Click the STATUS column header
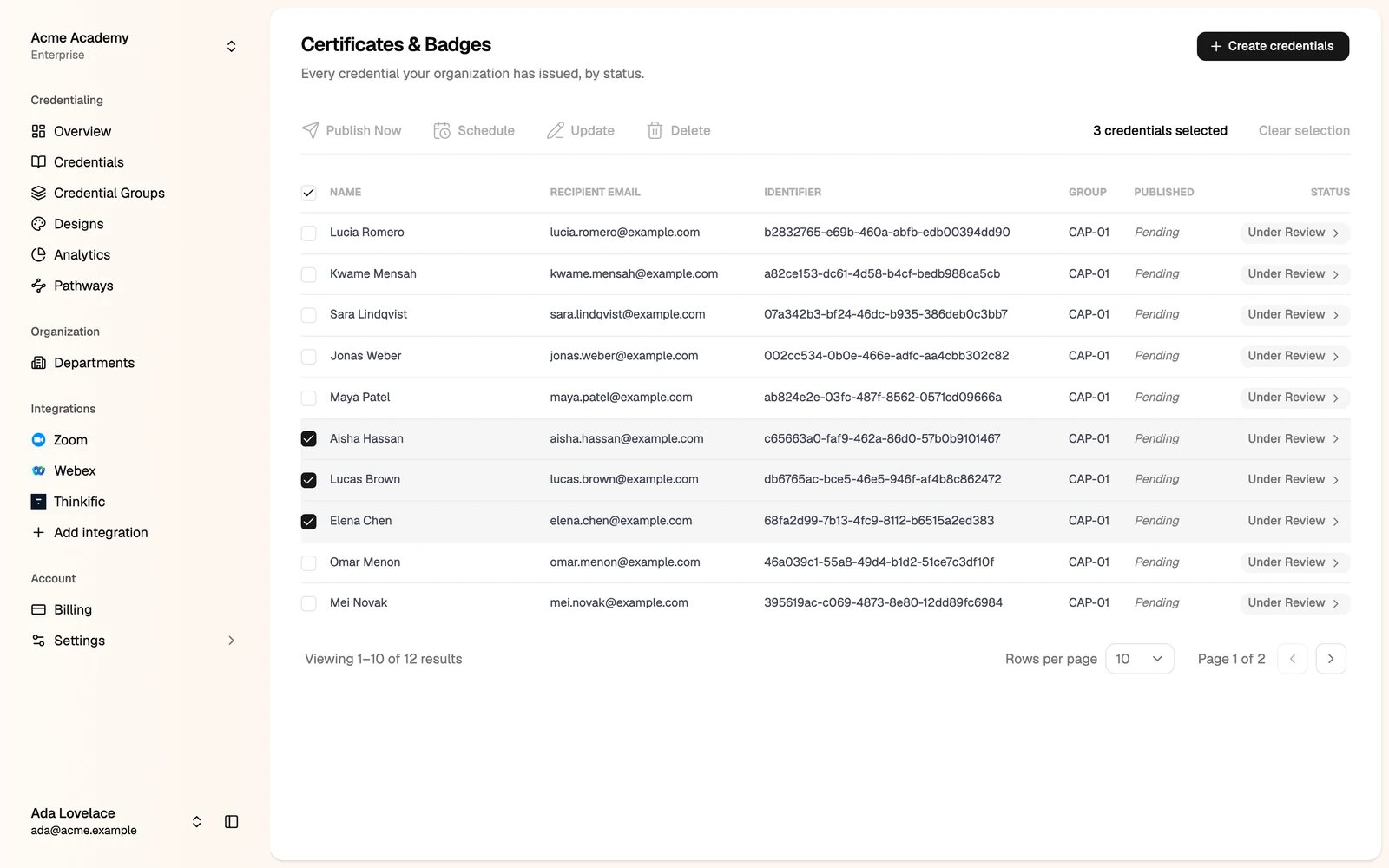The width and height of the screenshot is (1389, 868). (1330, 192)
